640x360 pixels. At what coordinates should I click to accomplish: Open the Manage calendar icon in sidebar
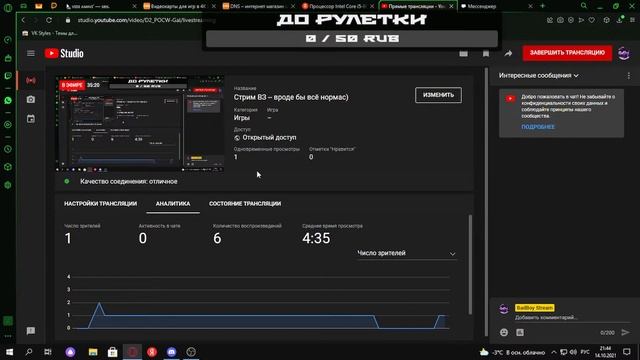coord(31,119)
